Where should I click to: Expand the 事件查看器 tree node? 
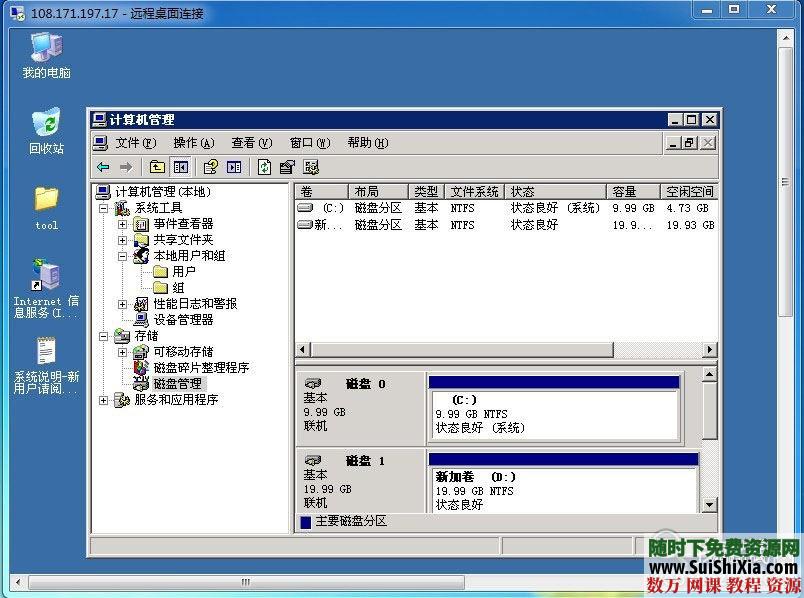click(x=121, y=224)
